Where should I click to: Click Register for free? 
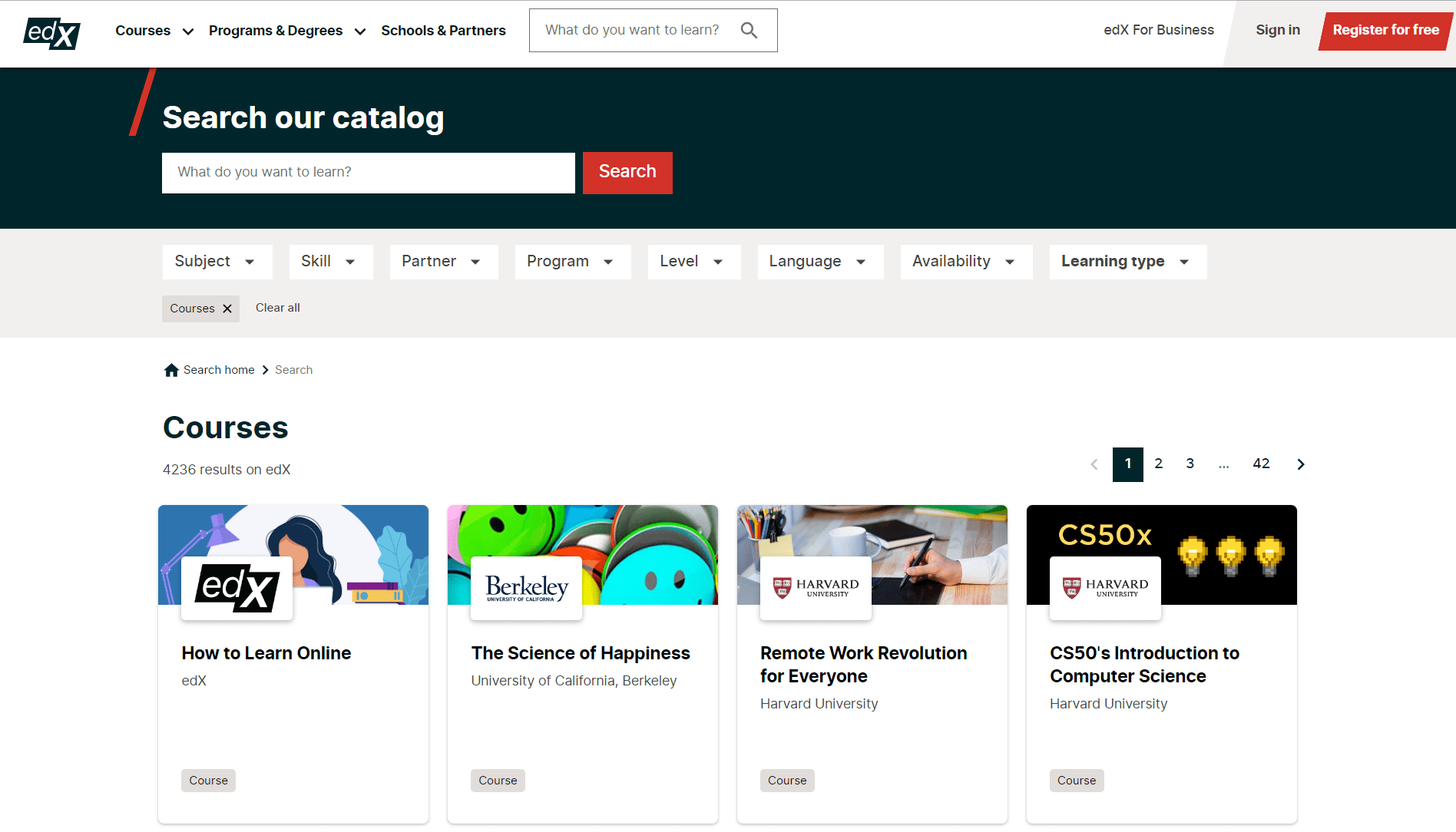tap(1385, 30)
